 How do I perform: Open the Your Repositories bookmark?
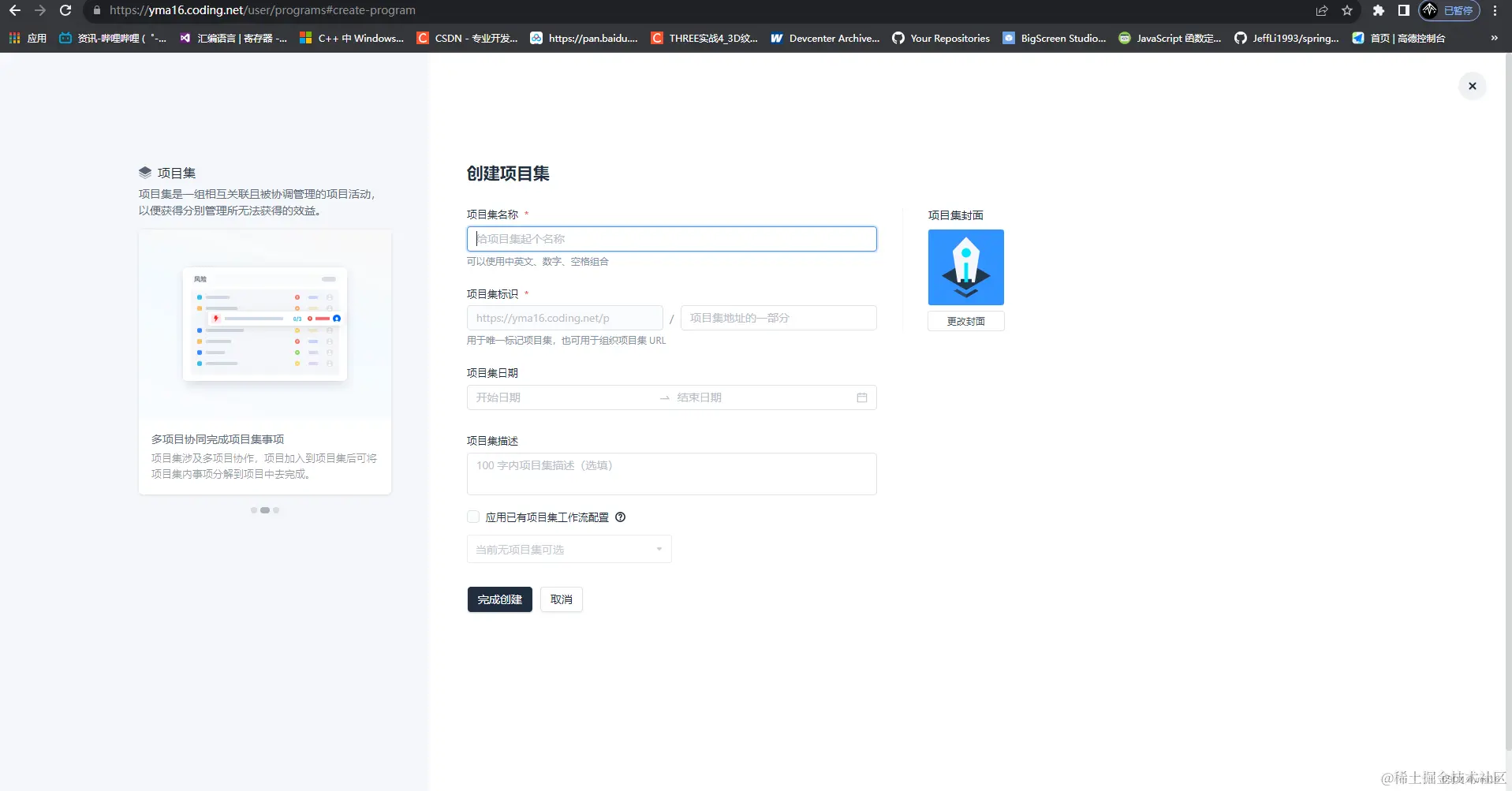[x=940, y=38]
